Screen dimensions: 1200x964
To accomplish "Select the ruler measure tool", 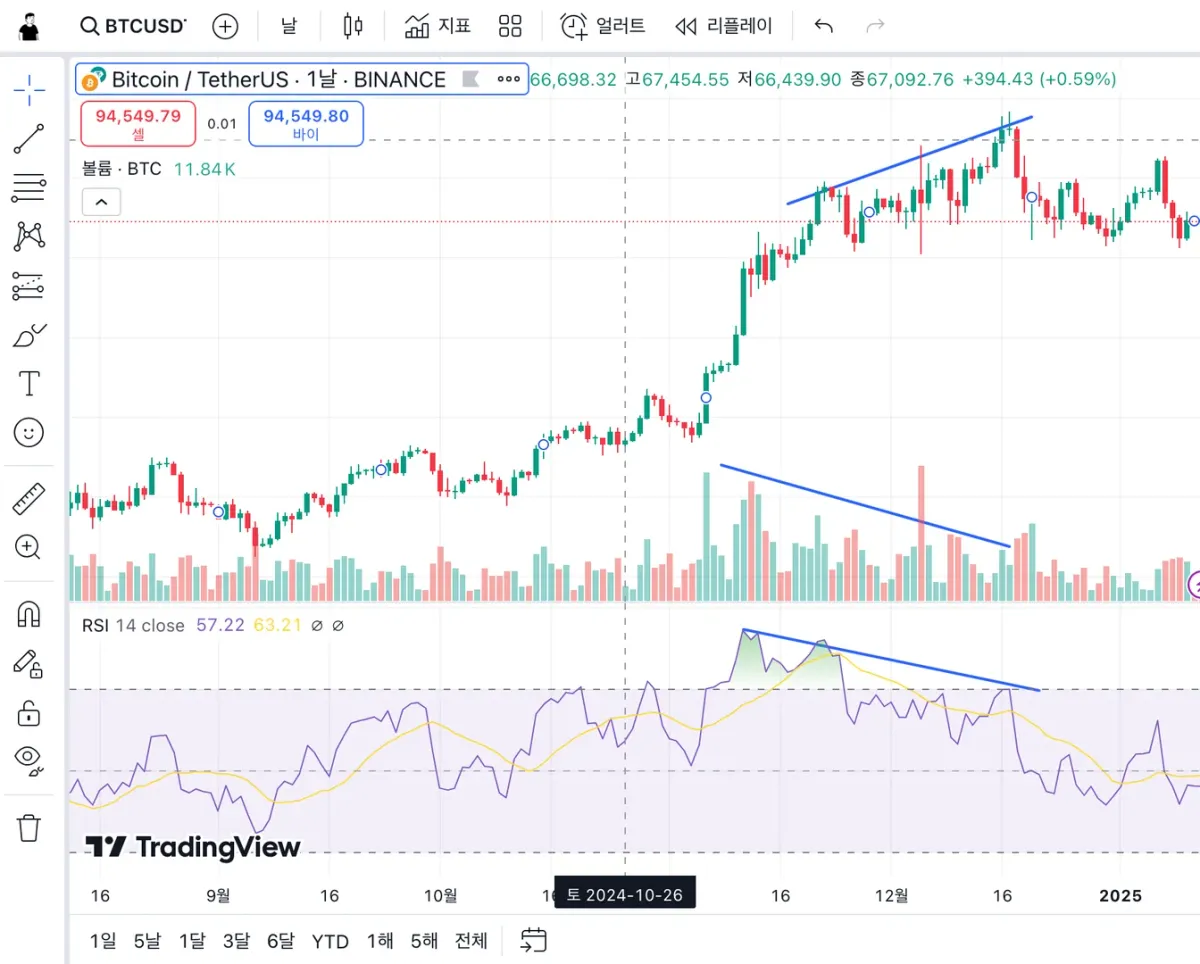I will pyautogui.click(x=29, y=498).
